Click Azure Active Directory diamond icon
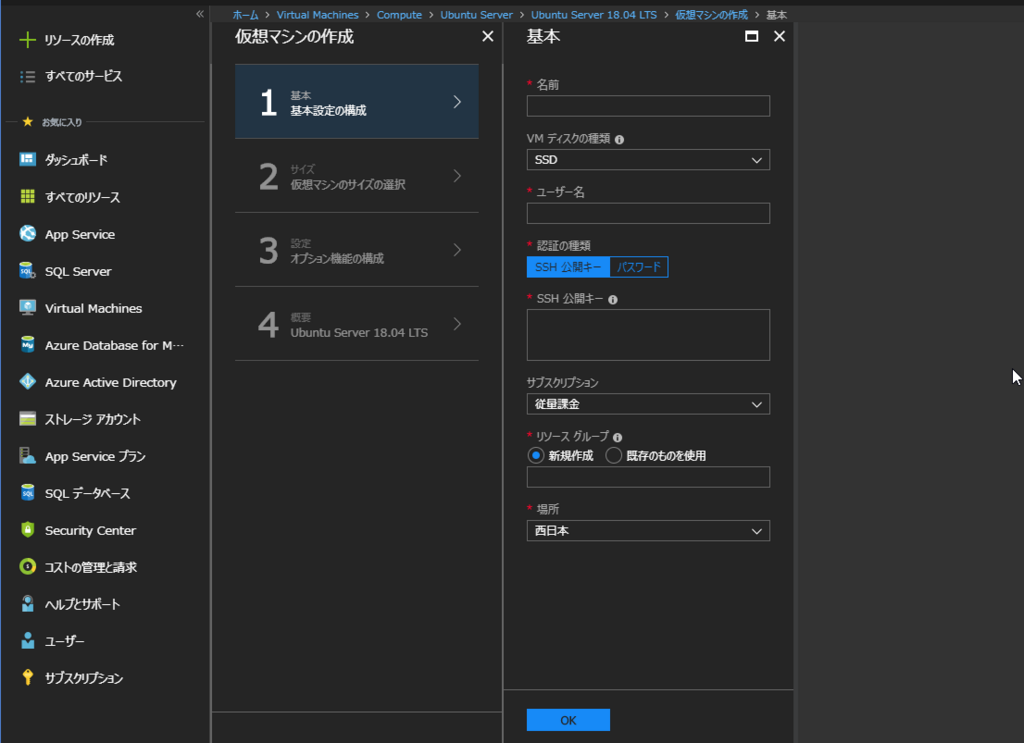The height and width of the screenshot is (743, 1024). (x=27, y=382)
